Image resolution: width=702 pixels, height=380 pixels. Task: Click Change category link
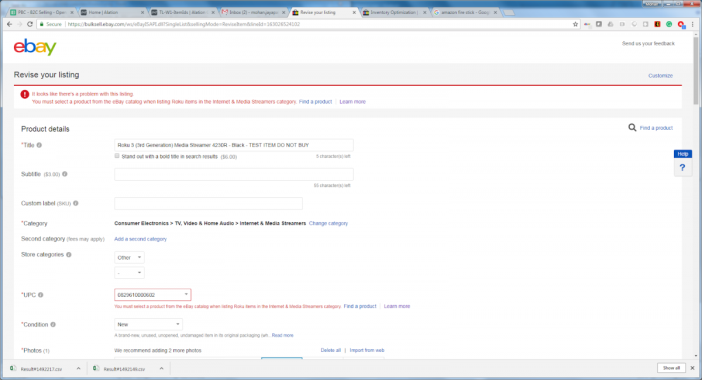point(328,223)
